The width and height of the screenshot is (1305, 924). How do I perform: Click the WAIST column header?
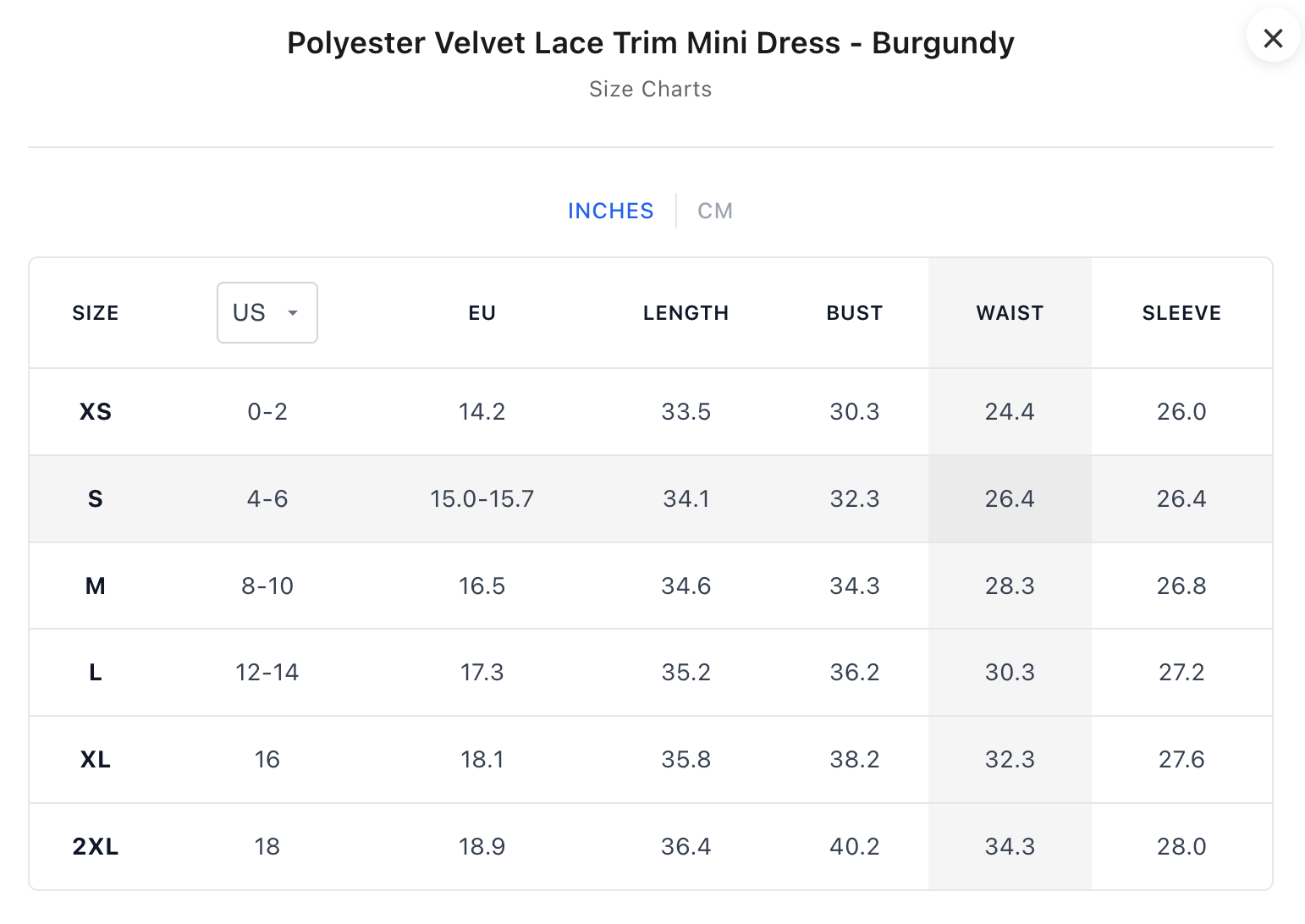[1009, 313]
